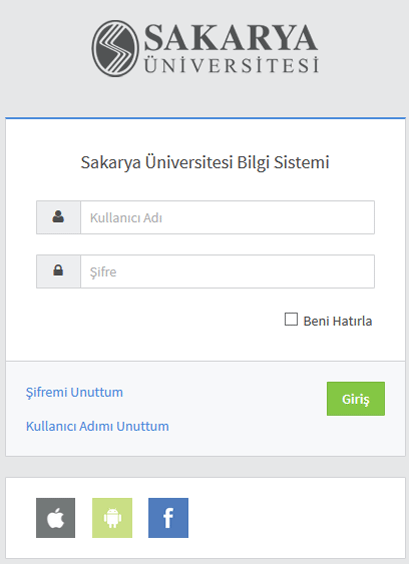Screen dimensions: 409x564
Task: Click the user silhouette icon beside username
Action: tap(58, 217)
